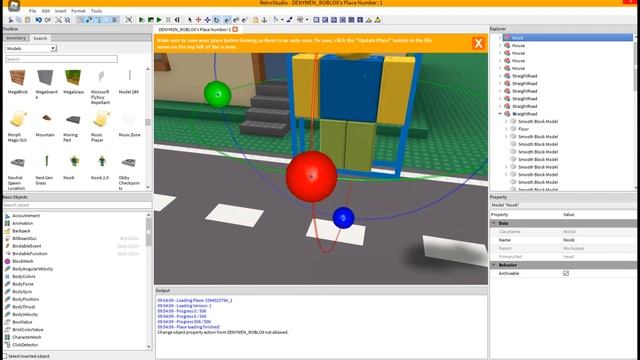Image resolution: width=640 pixels, height=360 pixels.
Task: Insert a BlockMesh object
Action: coord(23,261)
